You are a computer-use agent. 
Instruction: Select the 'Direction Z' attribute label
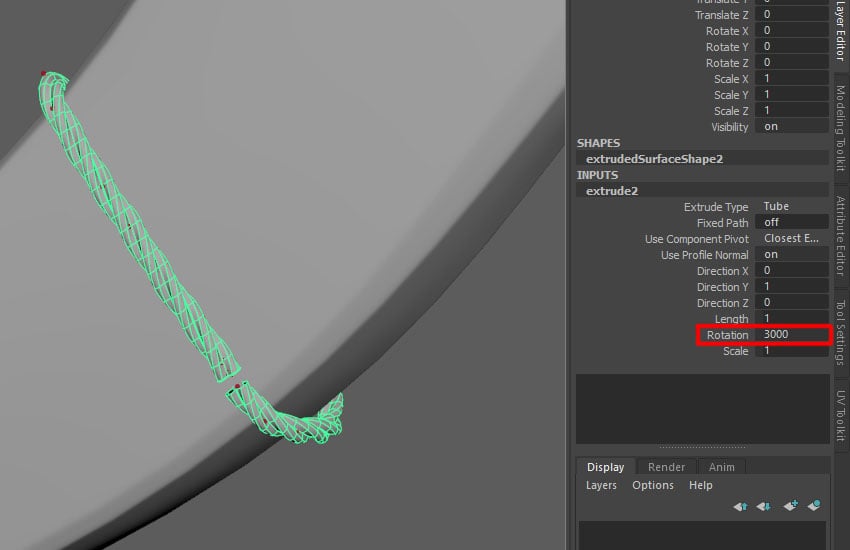722,303
